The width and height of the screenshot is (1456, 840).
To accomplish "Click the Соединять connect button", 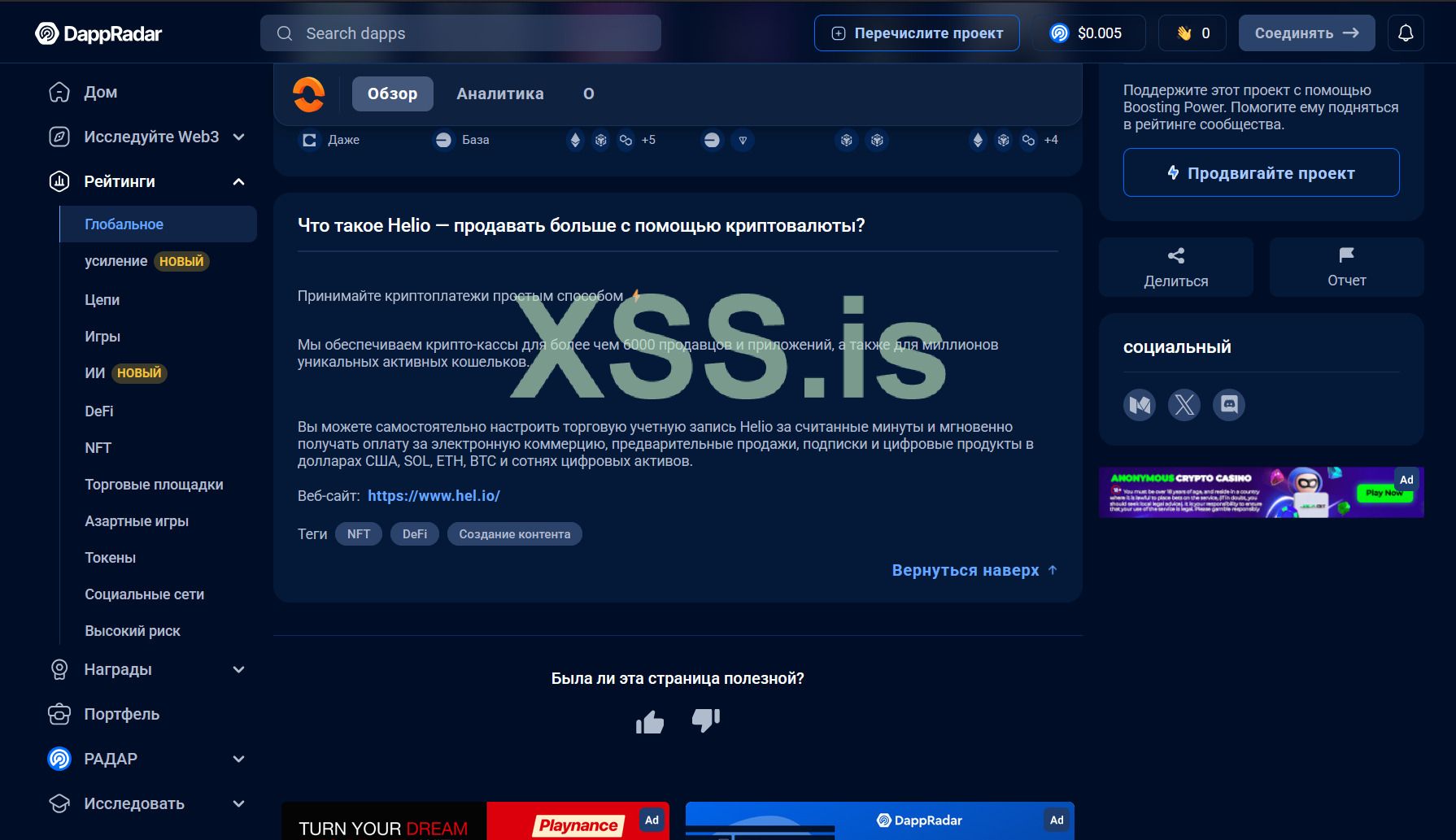I will (1306, 33).
